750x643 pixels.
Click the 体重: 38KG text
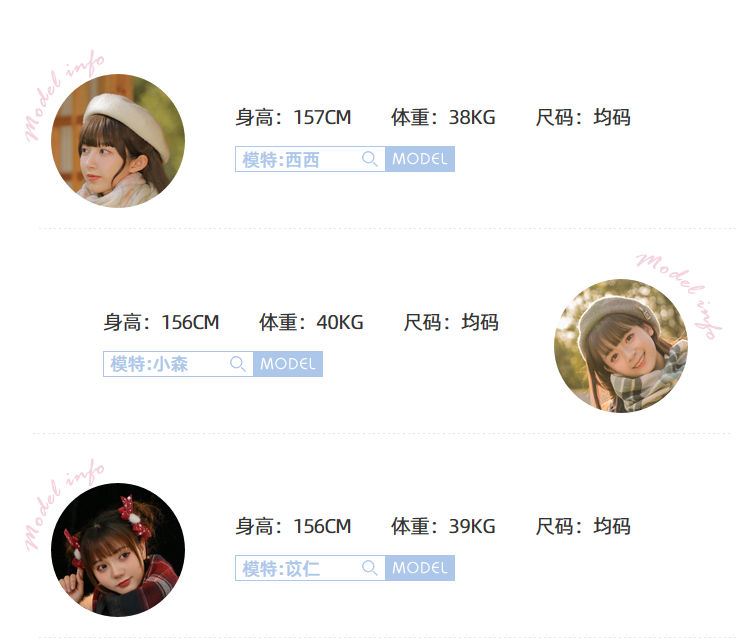(443, 117)
